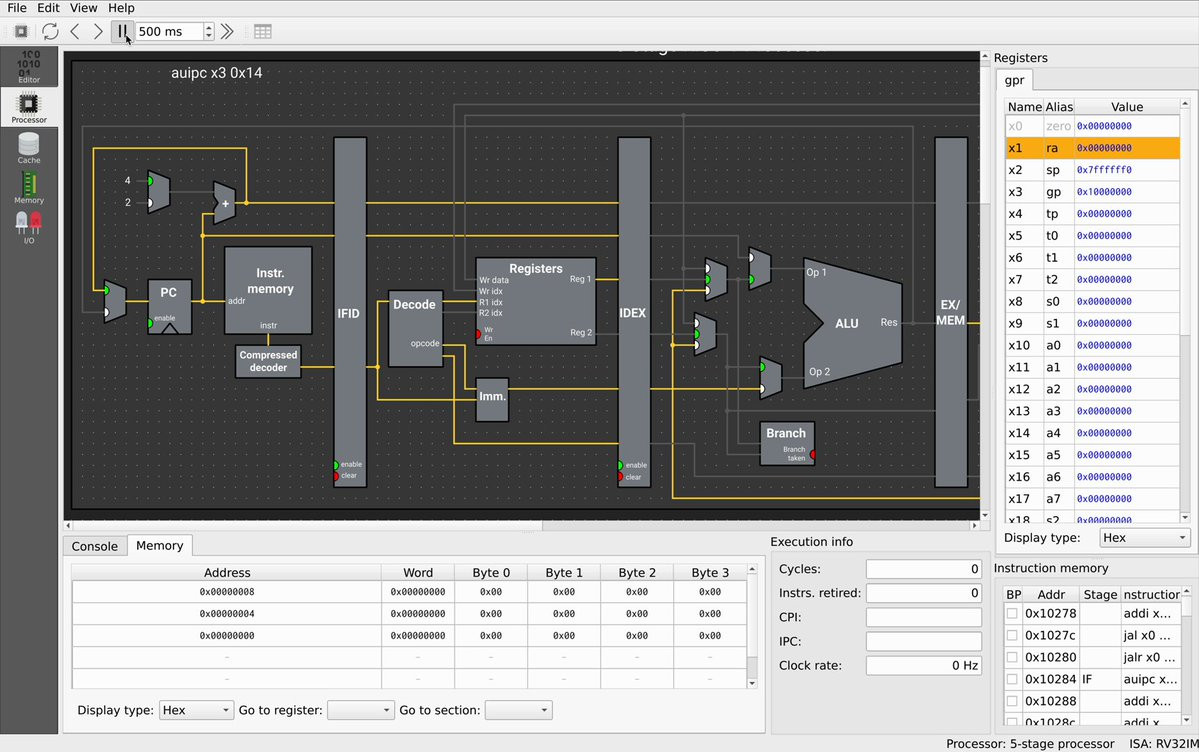
Task: Open the Registers display type dropdown
Action: click(1144, 538)
